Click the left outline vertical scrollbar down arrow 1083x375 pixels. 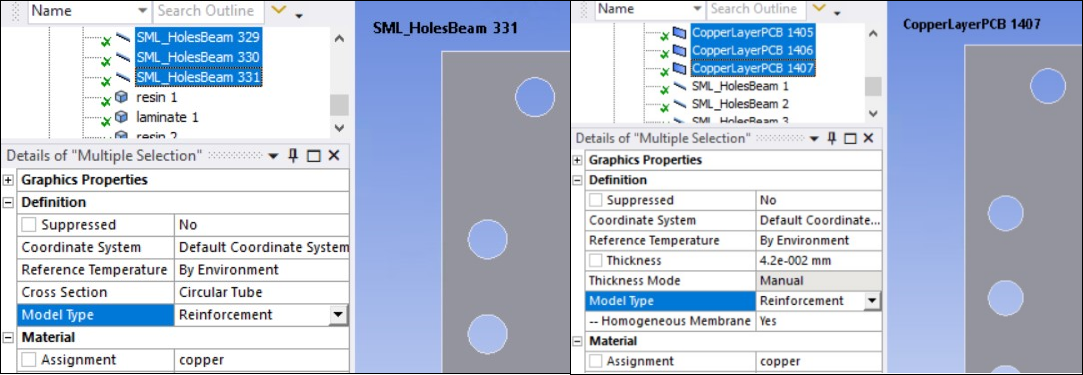338,127
